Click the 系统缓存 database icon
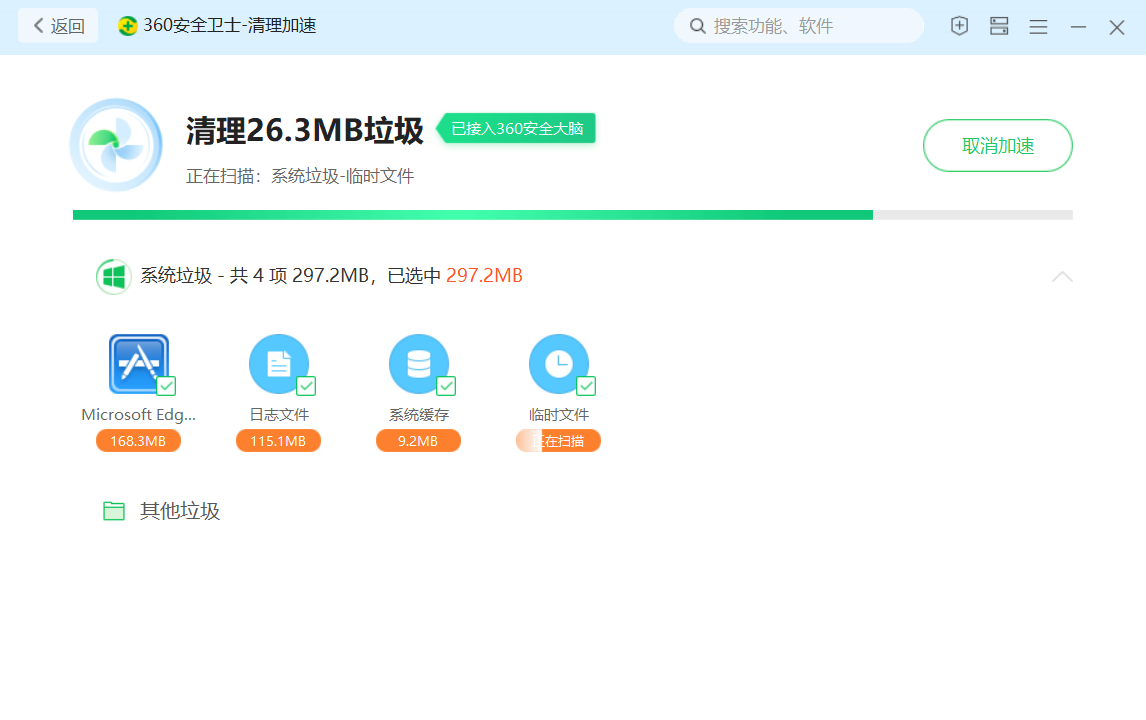 [418, 364]
